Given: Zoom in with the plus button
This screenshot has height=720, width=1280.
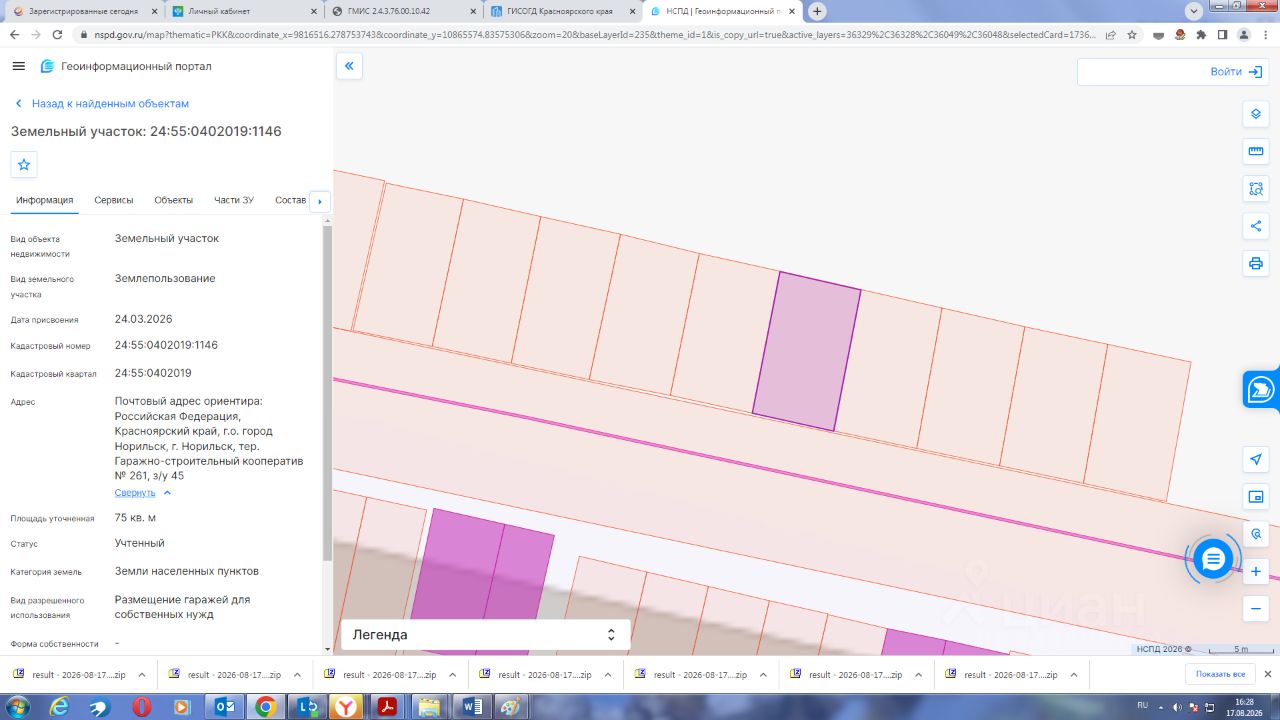Looking at the screenshot, I should click(1256, 571).
